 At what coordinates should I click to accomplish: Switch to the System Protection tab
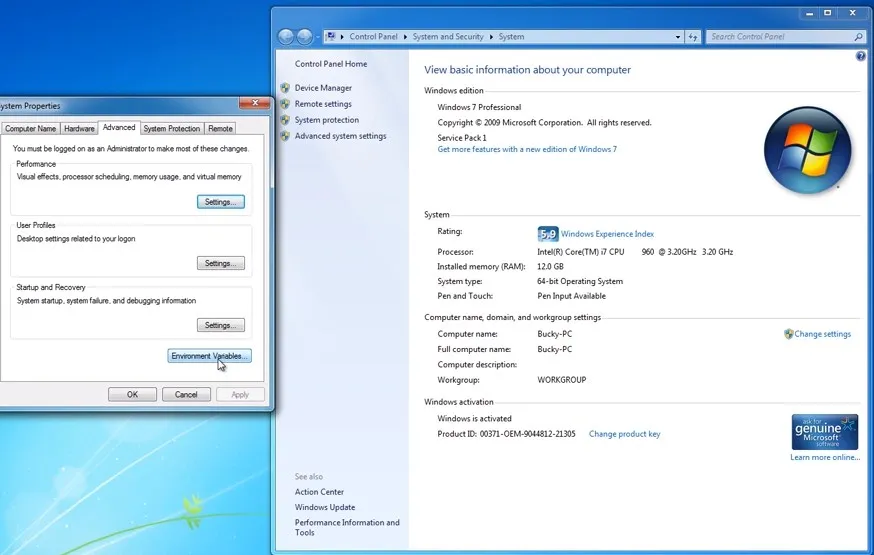tap(172, 128)
